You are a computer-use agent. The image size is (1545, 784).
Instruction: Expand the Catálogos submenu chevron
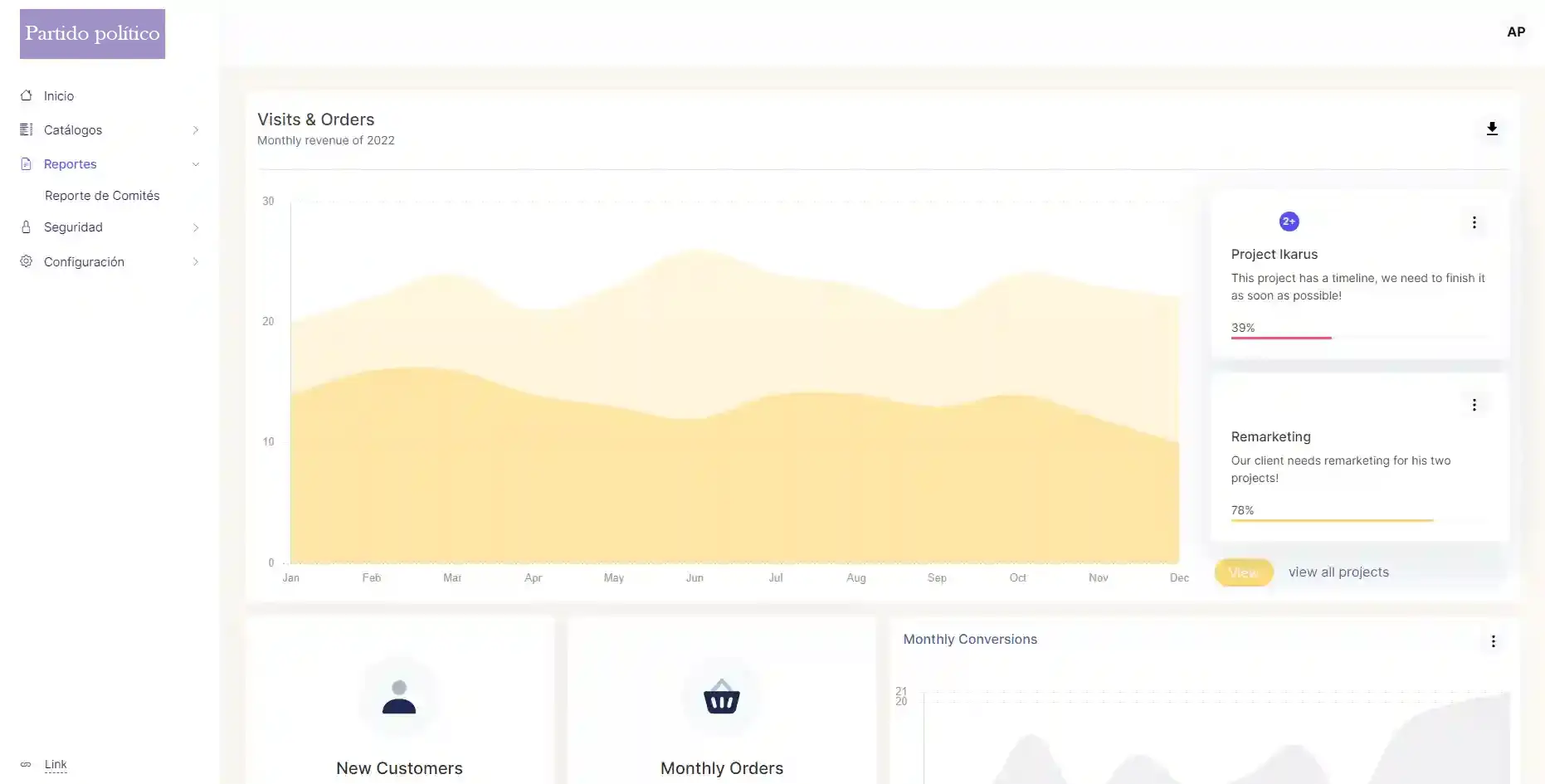[196, 130]
